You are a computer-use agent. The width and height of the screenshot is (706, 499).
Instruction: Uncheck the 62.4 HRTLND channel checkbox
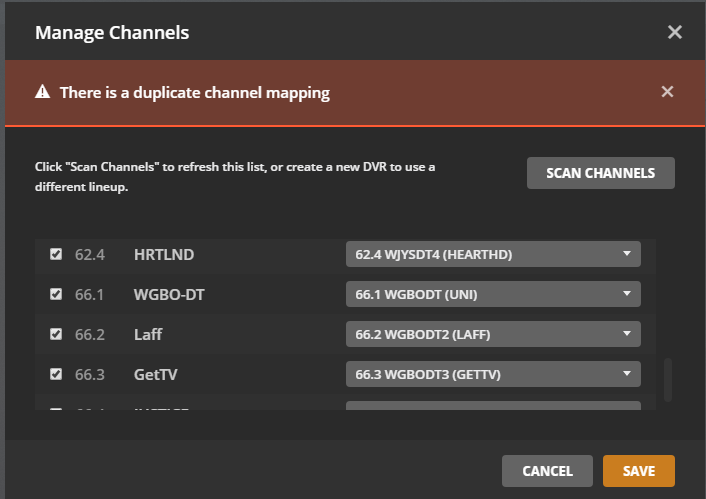(56, 254)
